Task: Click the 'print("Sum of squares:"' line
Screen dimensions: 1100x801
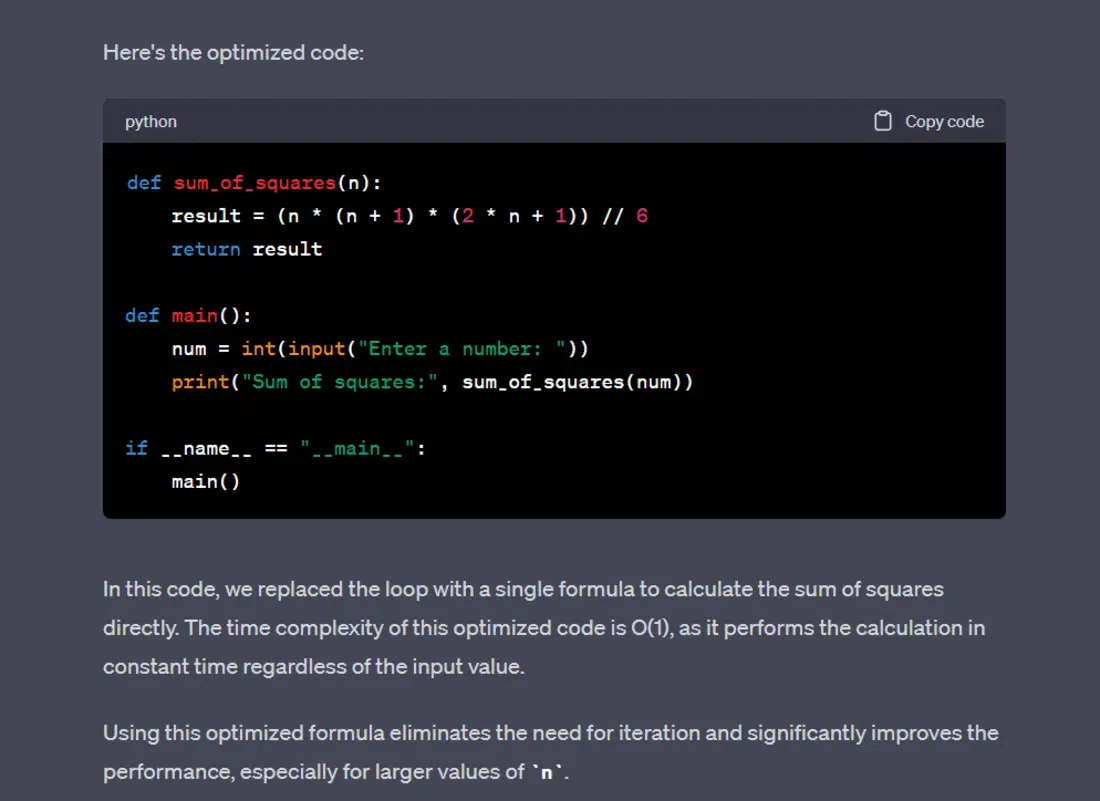Action: pyautogui.click(x=432, y=382)
